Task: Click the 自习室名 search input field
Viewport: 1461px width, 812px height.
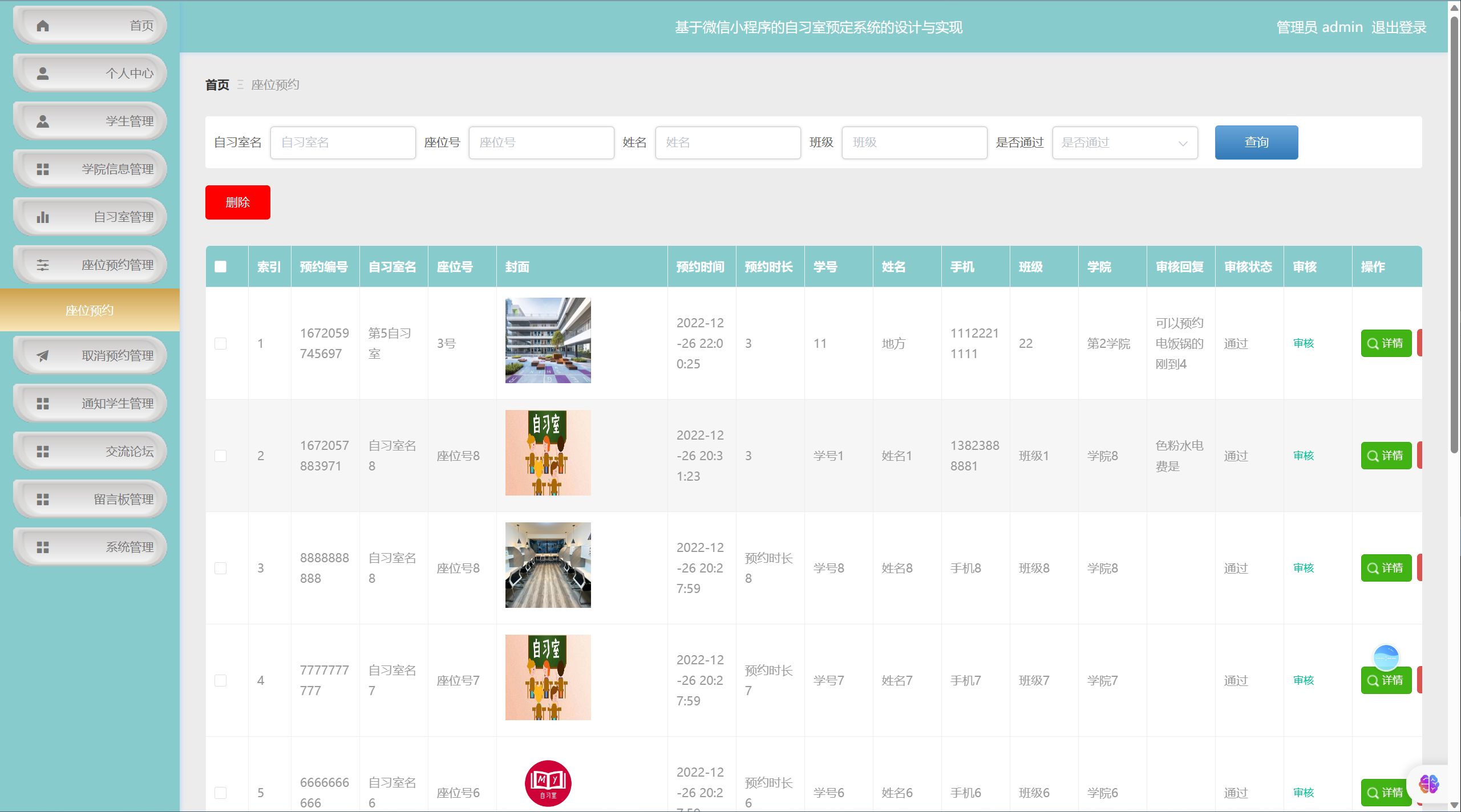Action: (343, 143)
